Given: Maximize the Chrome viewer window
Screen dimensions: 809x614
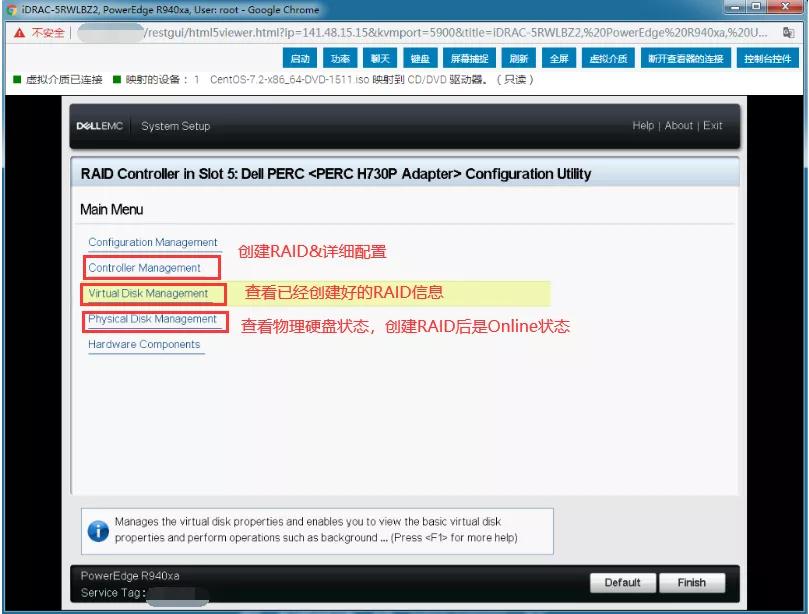Looking at the screenshot, I should 756,7.
